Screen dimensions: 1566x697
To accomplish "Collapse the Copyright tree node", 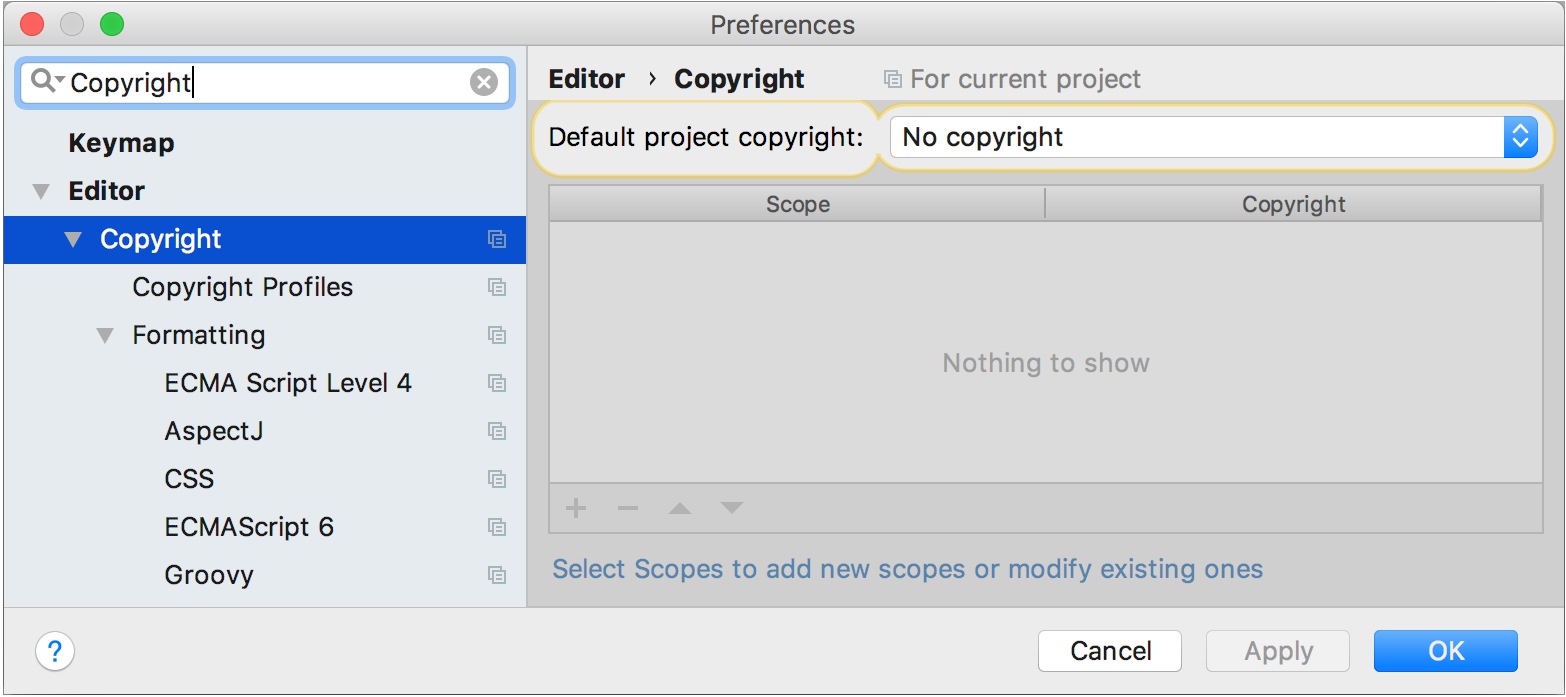I will (x=73, y=239).
